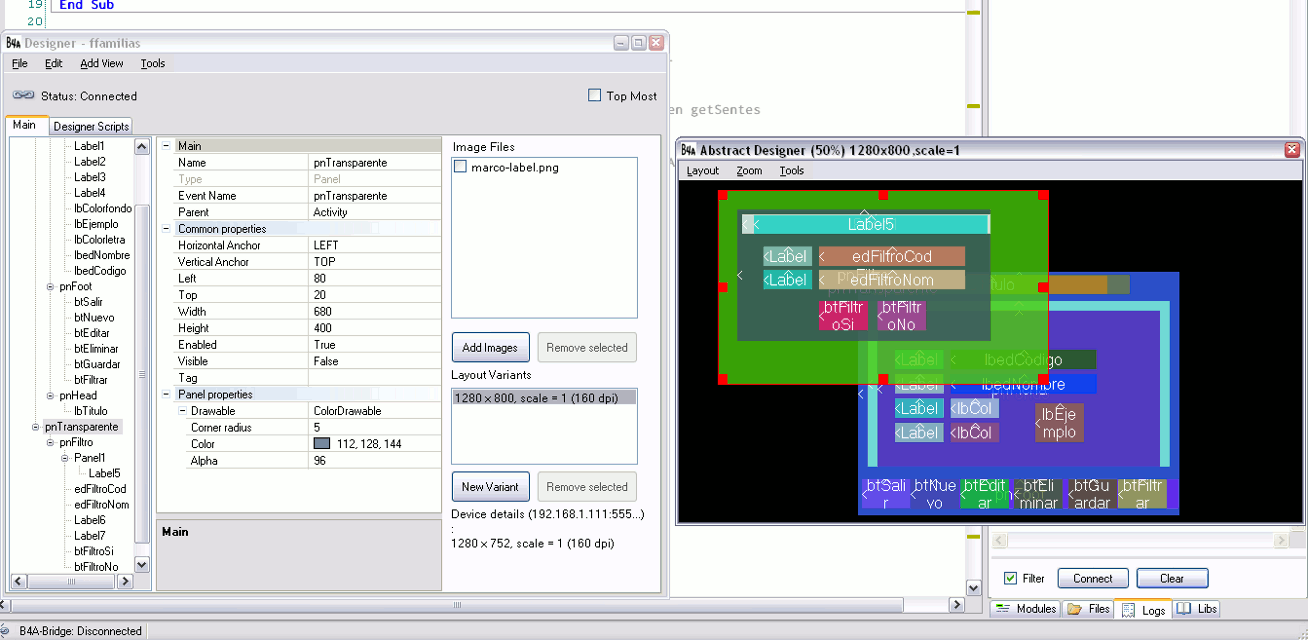This screenshot has width=1308, height=640.
Task: Collapse the Drawable property node
Action: 183,411
